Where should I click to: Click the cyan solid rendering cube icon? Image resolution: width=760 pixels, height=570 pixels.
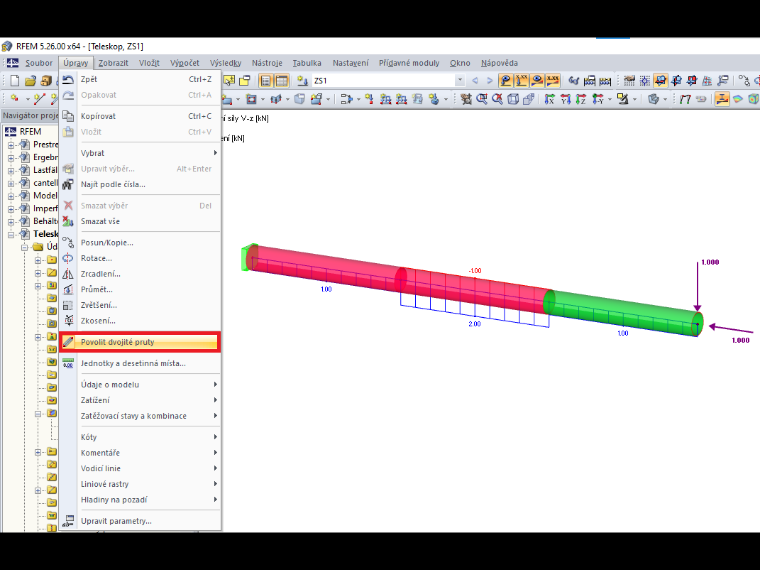(753, 99)
